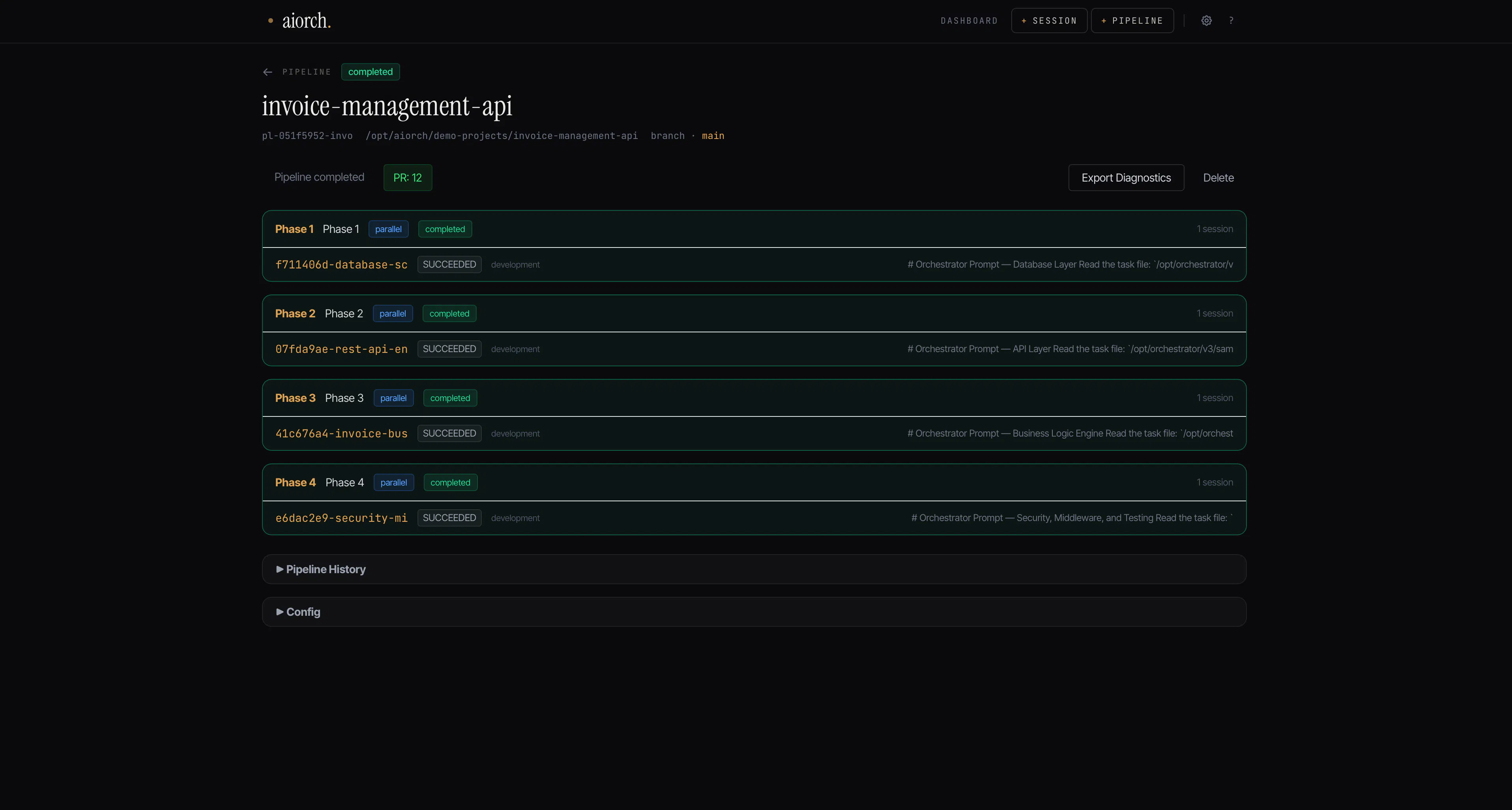Image resolution: width=1512 pixels, height=810 pixels.
Task: Click the PIPELINE breadcrumb label
Action: click(307, 72)
